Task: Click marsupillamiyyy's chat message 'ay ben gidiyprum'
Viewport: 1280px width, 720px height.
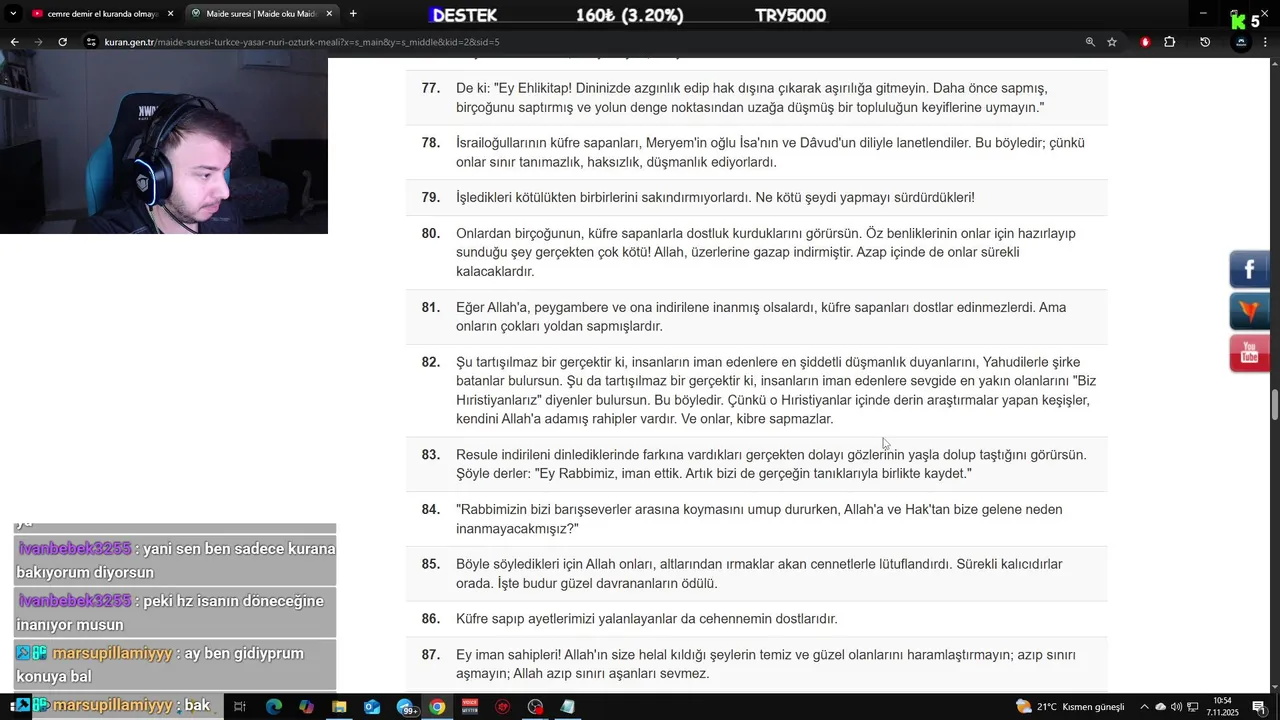Action: pos(176,665)
